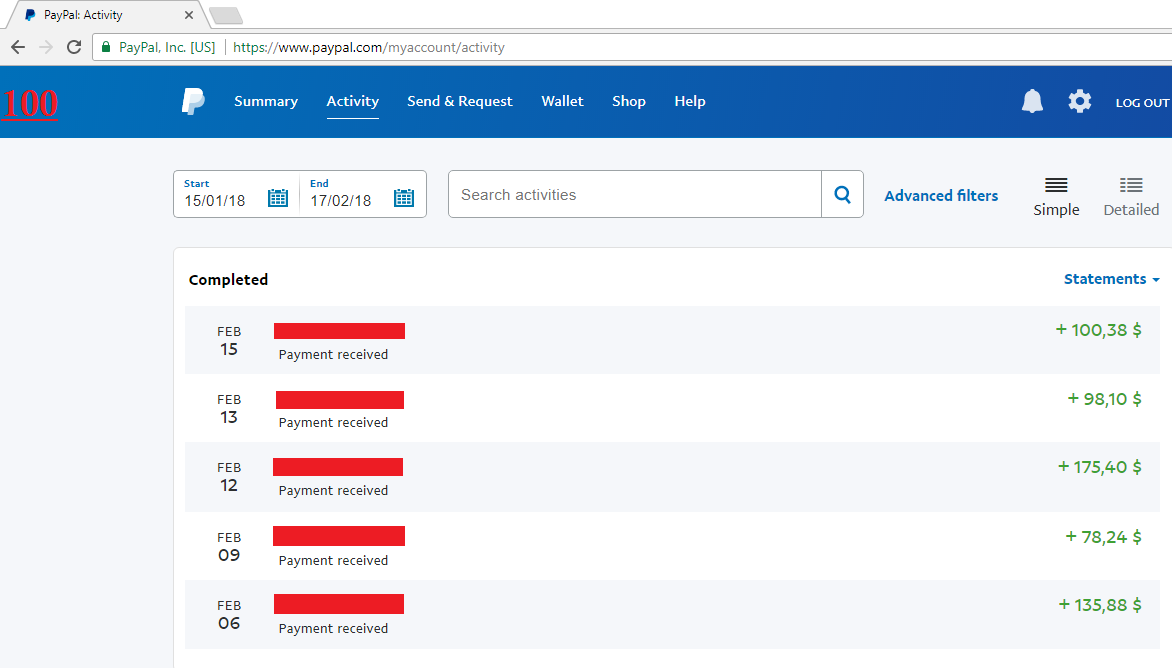The width and height of the screenshot is (1172, 668).
Task: Open account settings gear icon
Action: tap(1080, 101)
